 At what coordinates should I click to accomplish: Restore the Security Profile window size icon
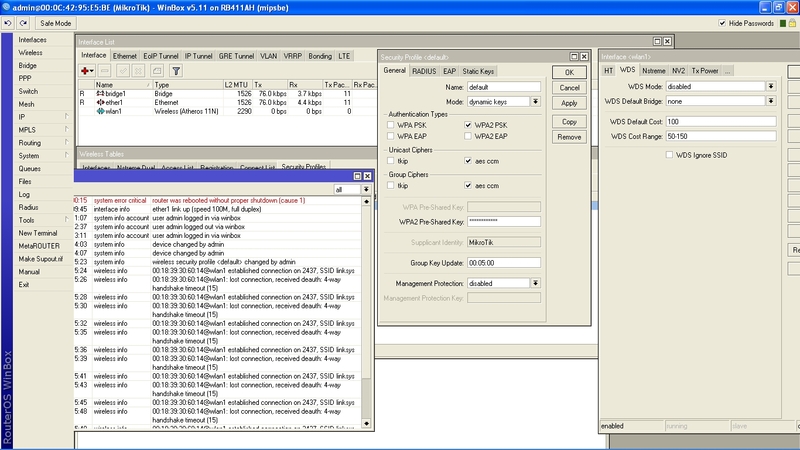[574, 57]
